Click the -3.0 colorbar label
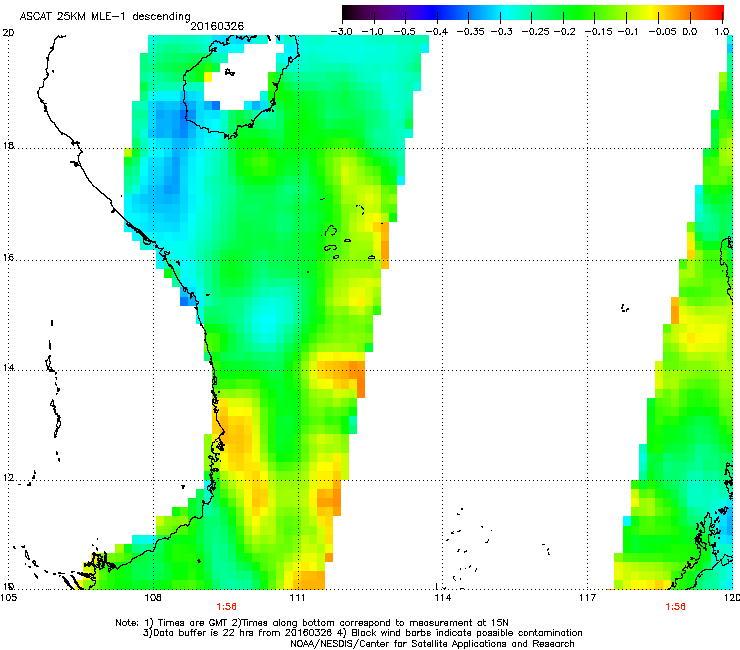The height and width of the screenshot is (650, 740). tap(341, 32)
